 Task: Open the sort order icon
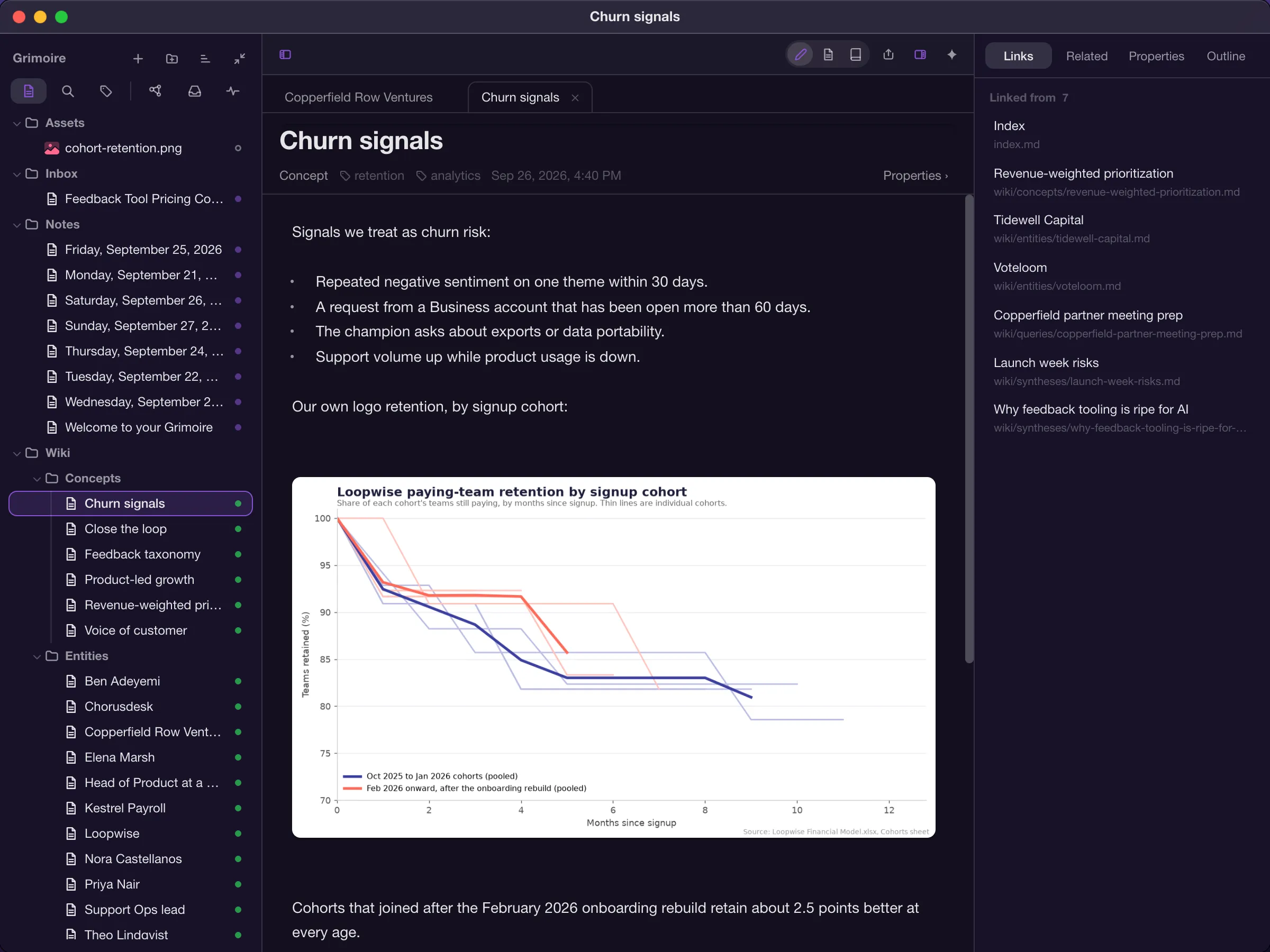[x=205, y=59]
